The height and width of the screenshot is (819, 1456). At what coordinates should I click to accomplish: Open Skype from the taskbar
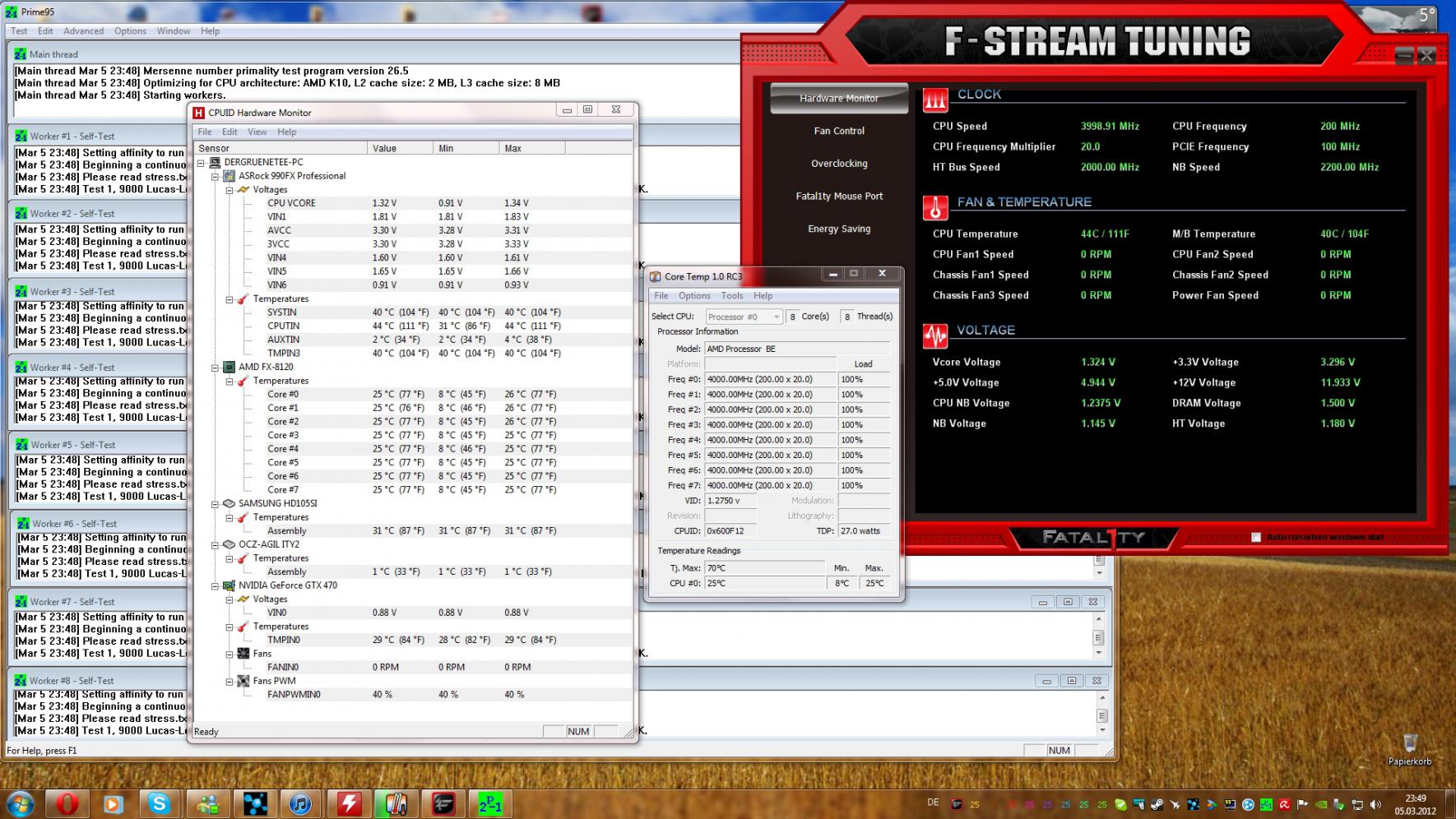tap(159, 803)
